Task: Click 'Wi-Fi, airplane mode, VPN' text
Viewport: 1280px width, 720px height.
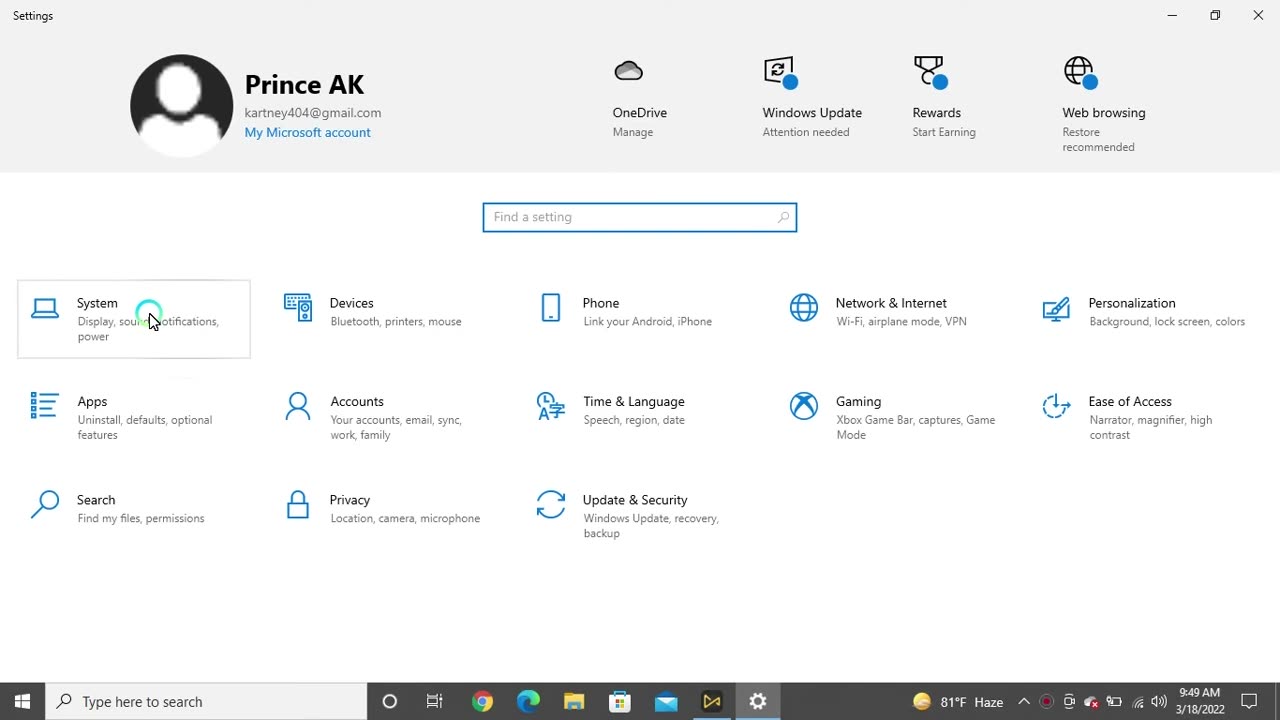Action: pyautogui.click(x=901, y=322)
